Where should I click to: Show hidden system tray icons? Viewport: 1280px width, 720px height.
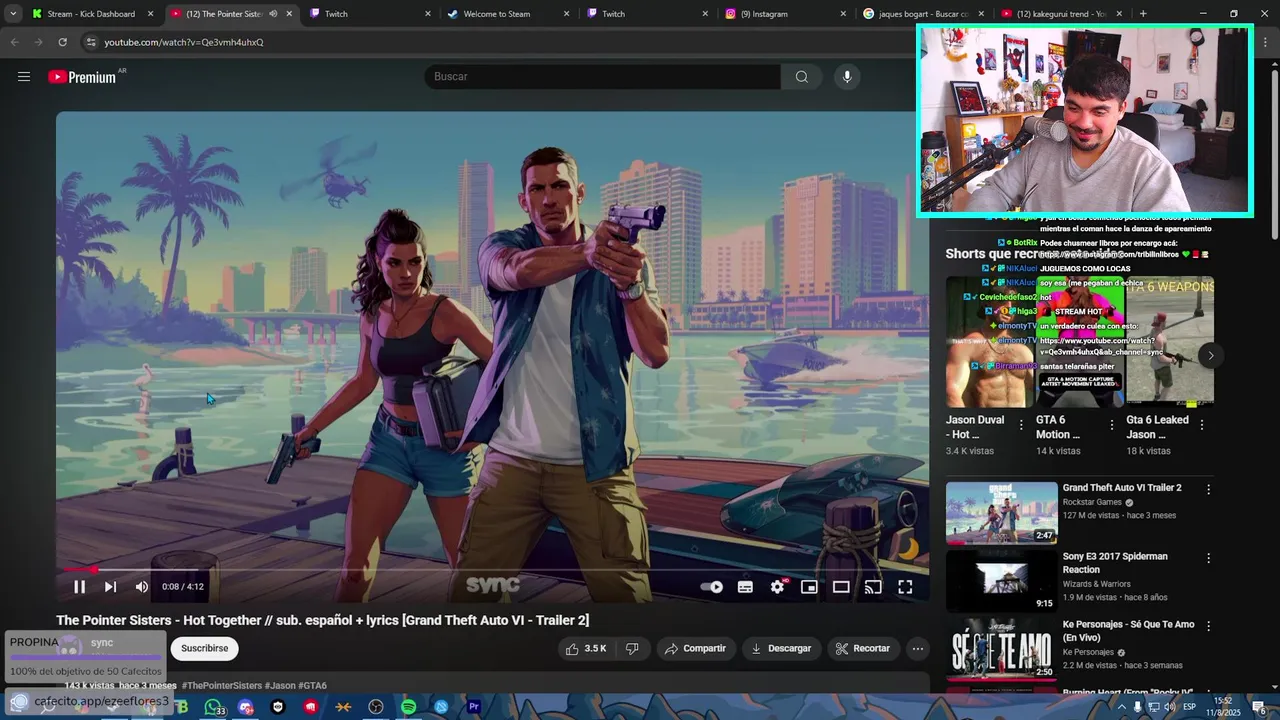tap(1121, 707)
